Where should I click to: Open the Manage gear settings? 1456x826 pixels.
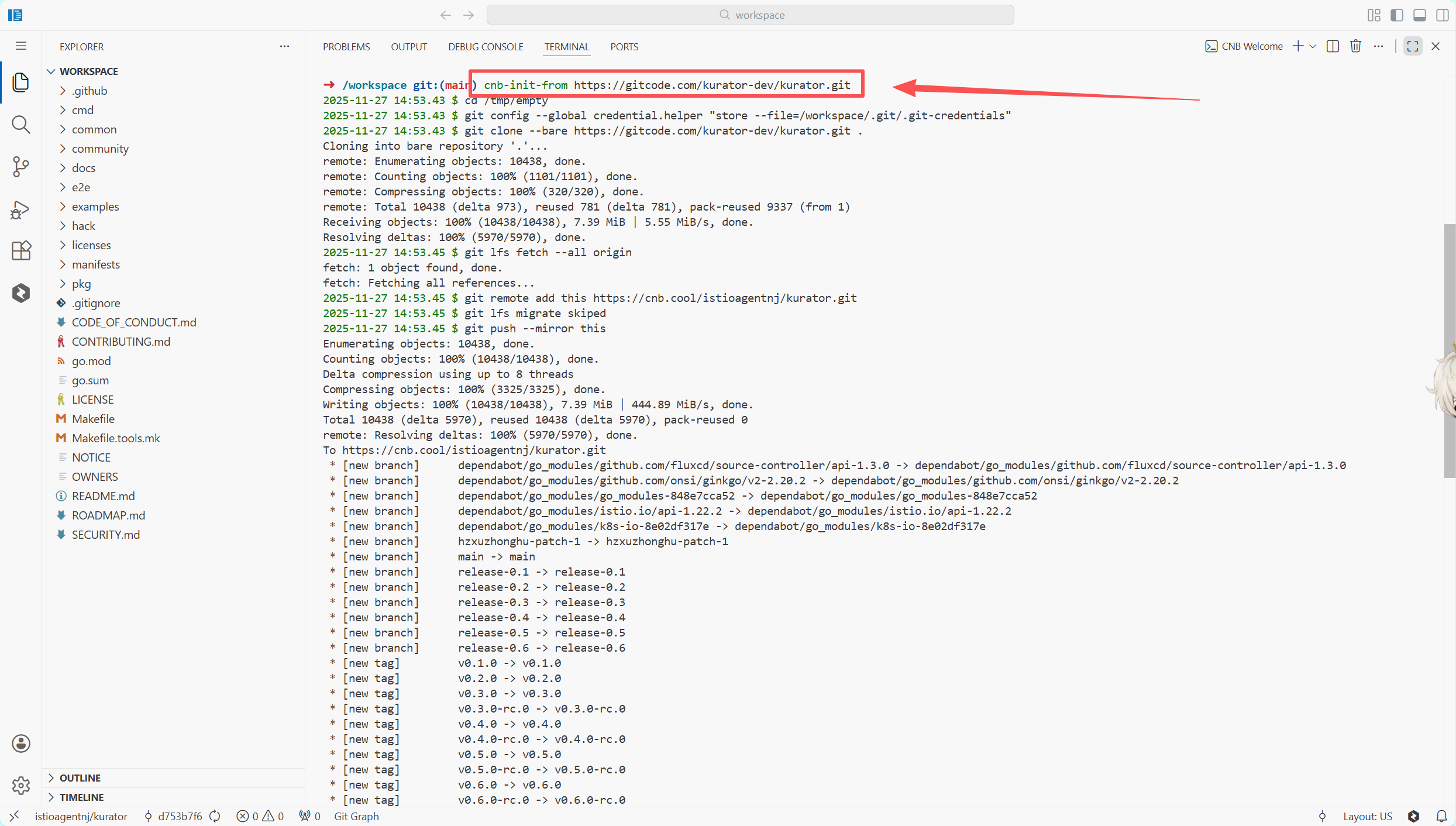[x=21, y=785]
